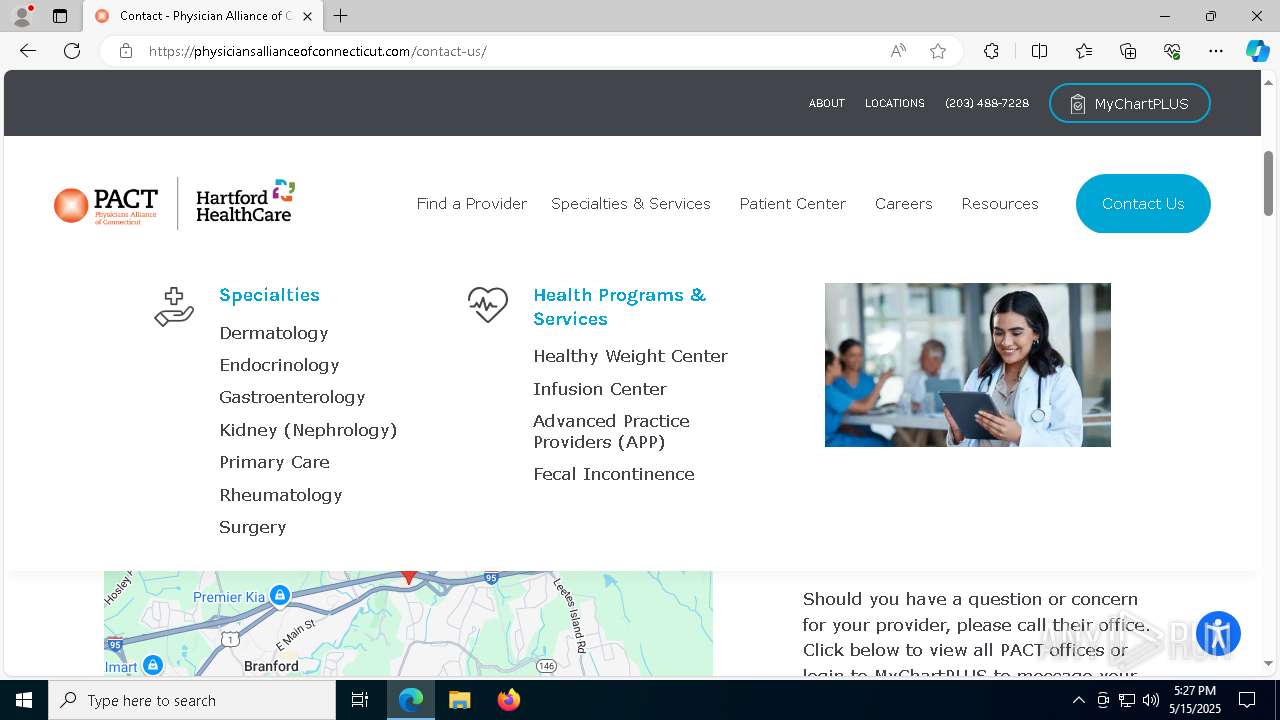Launch Copilot sidebar icon
Screen dimensions: 1280x720
click(x=1257, y=51)
